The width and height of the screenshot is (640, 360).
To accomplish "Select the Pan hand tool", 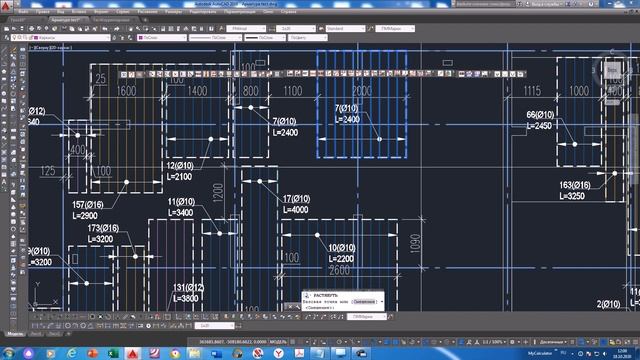I will pyautogui.click(x=131, y=29).
